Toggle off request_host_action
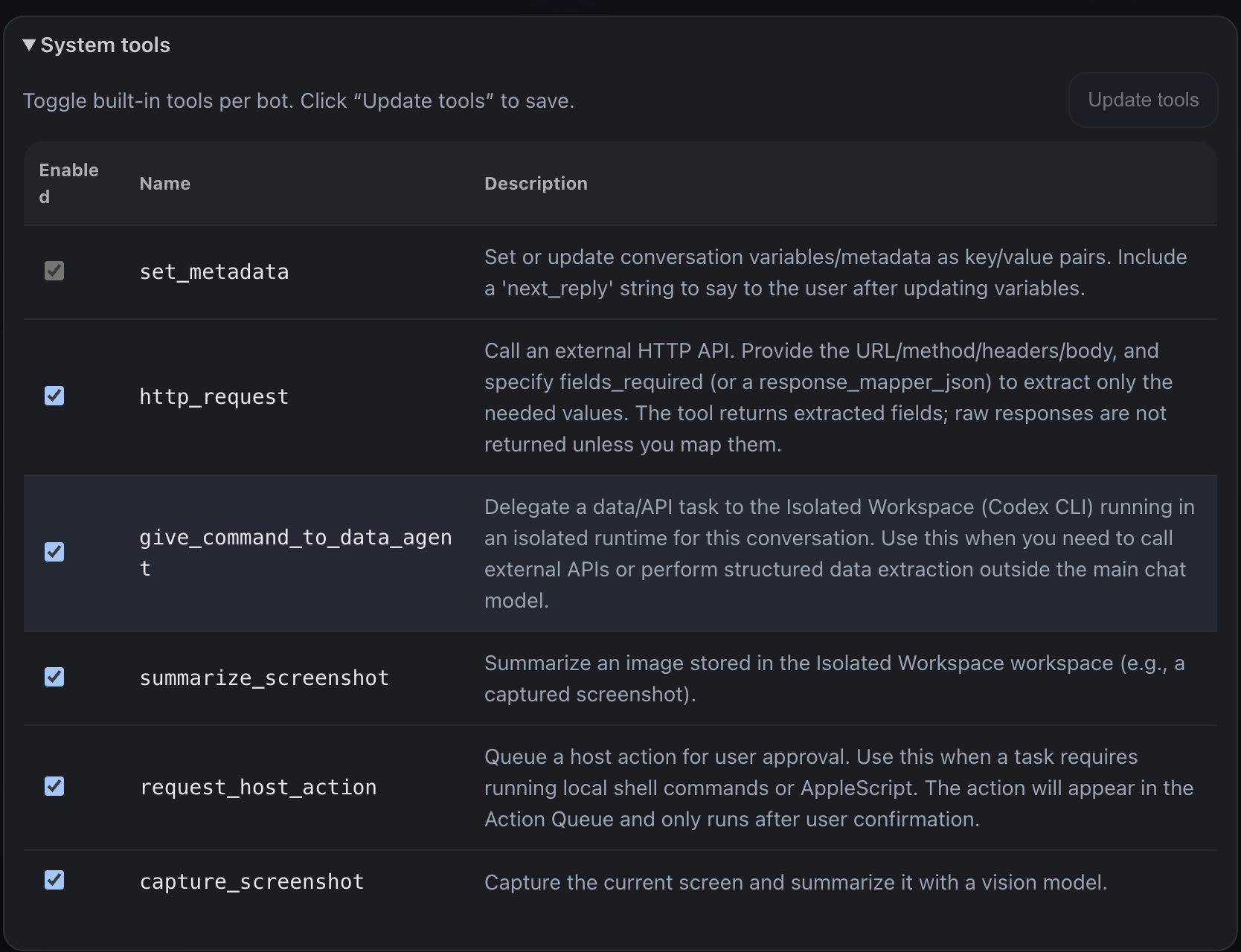1241x952 pixels. [x=54, y=786]
